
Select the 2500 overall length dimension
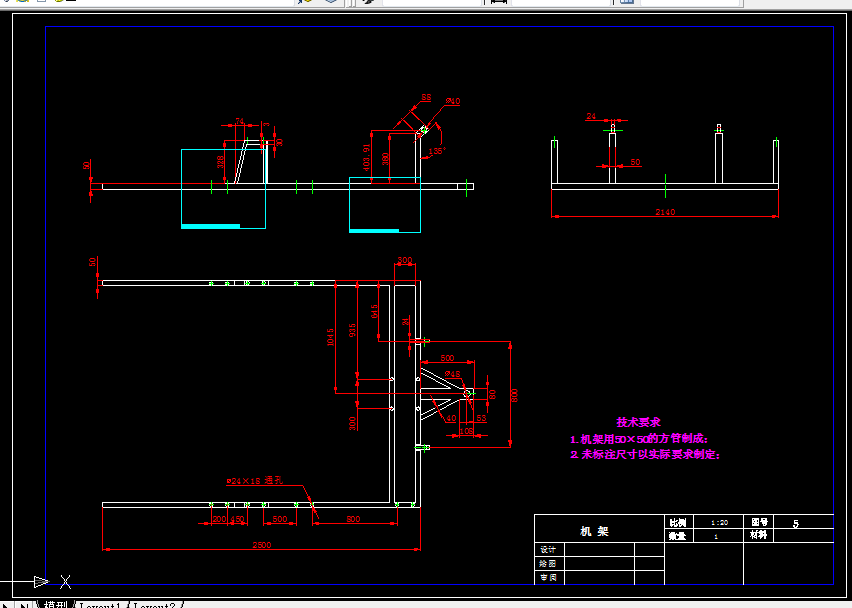261,544
